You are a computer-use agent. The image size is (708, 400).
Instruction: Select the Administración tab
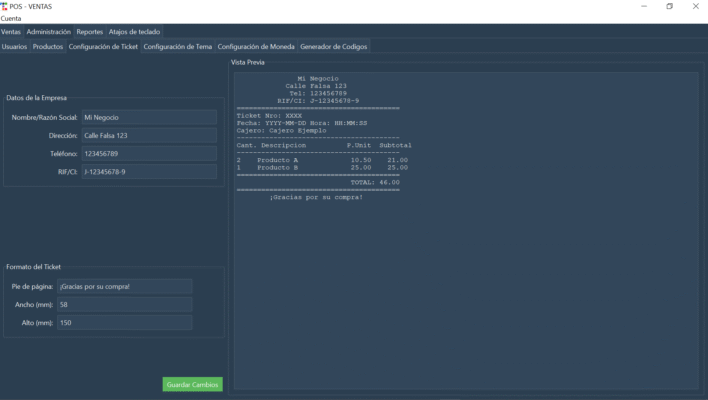pyautogui.click(x=49, y=32)
